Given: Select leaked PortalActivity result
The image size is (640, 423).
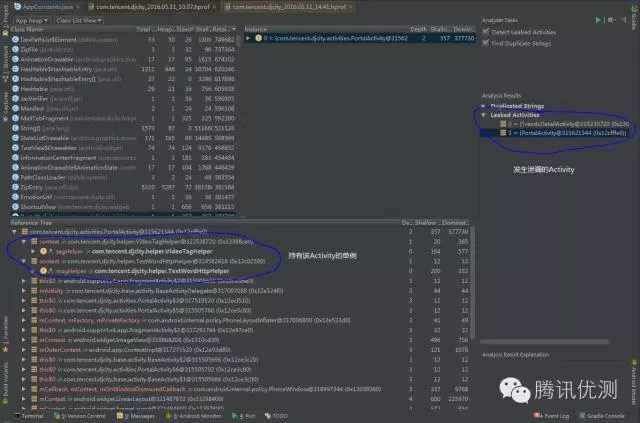Looking at the screenshot, I should [x=563, y=133].
